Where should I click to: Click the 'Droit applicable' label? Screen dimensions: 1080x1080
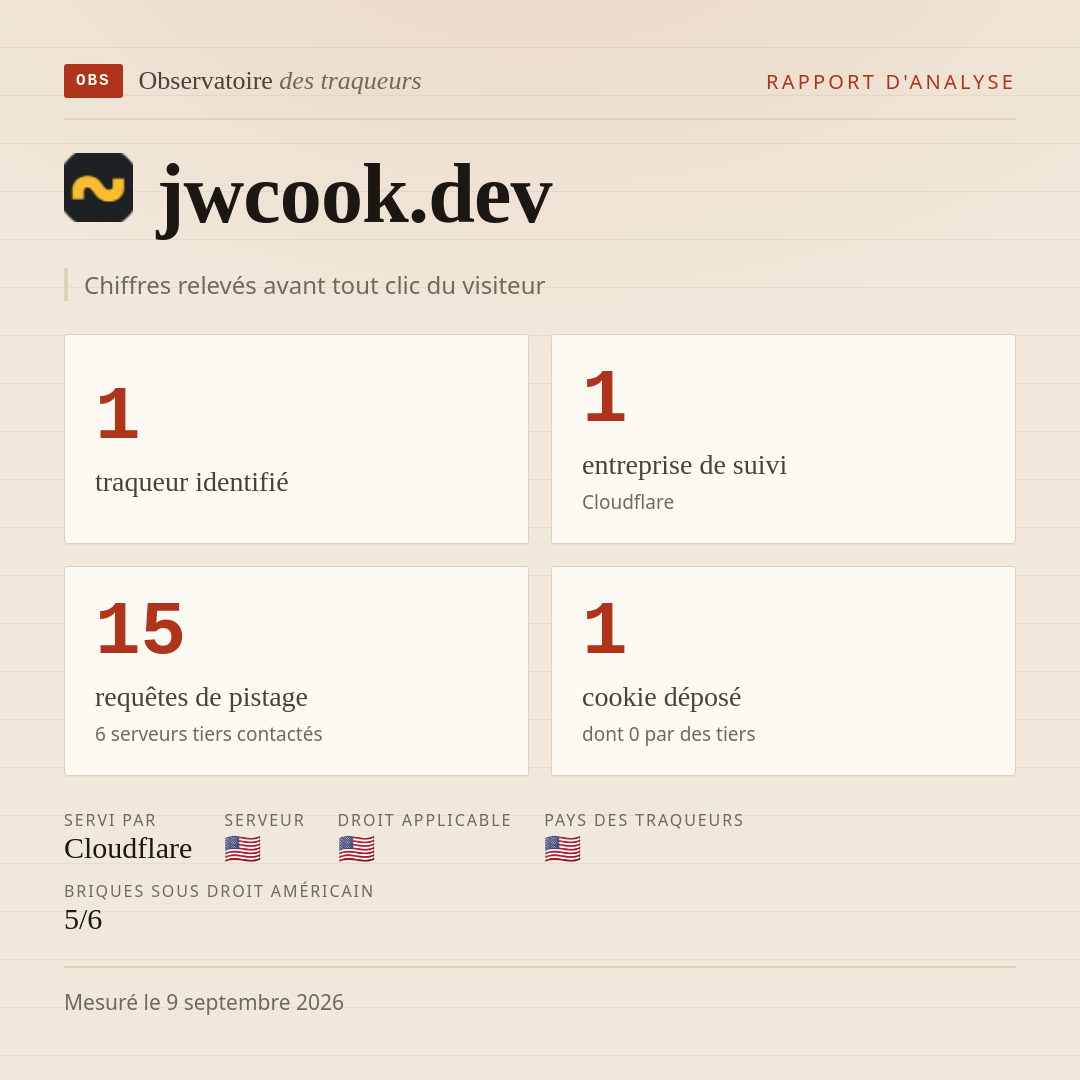click(x=424, y=820)
